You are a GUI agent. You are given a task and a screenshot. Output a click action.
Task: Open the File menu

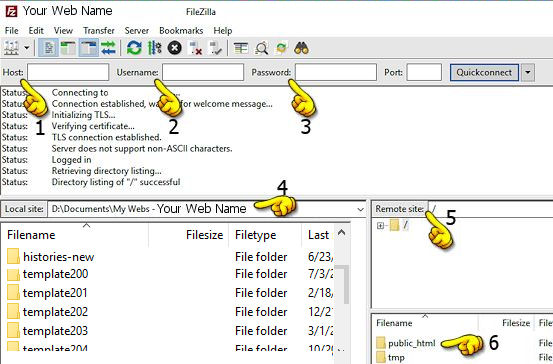click(12, 31)
